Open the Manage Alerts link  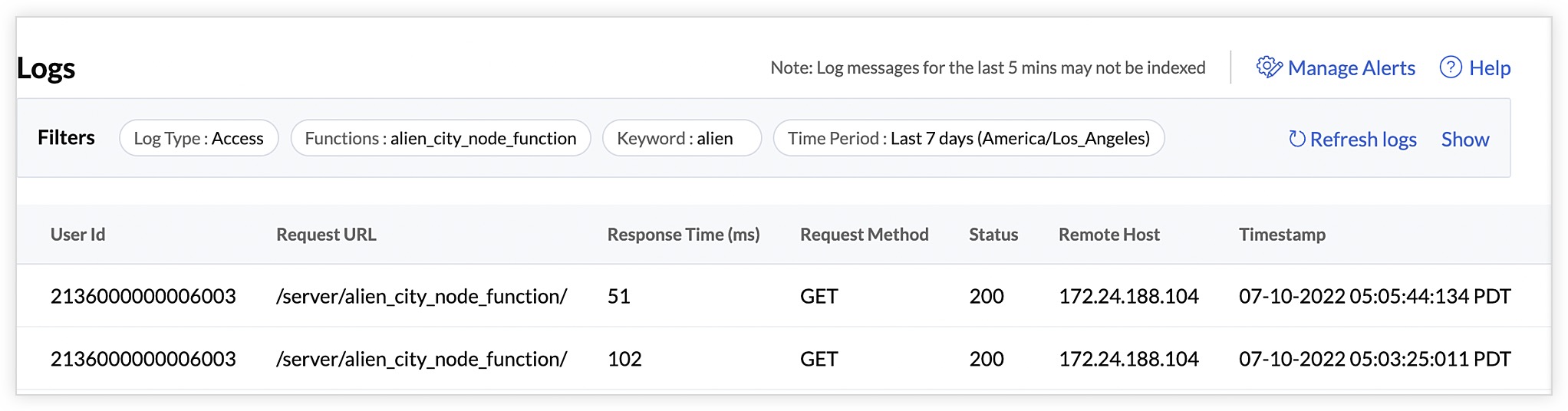point(1351,68)
